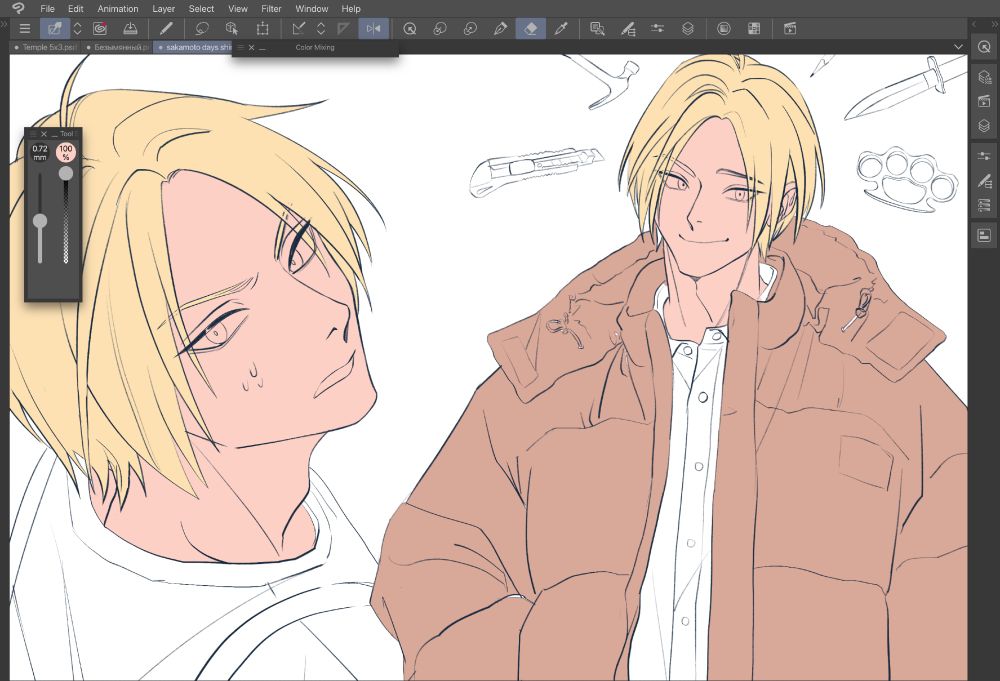Viewport: 1000px width, 681px height.
Task: Click the ruler snap checkmark icon
Action: click(x=298, y=29)
